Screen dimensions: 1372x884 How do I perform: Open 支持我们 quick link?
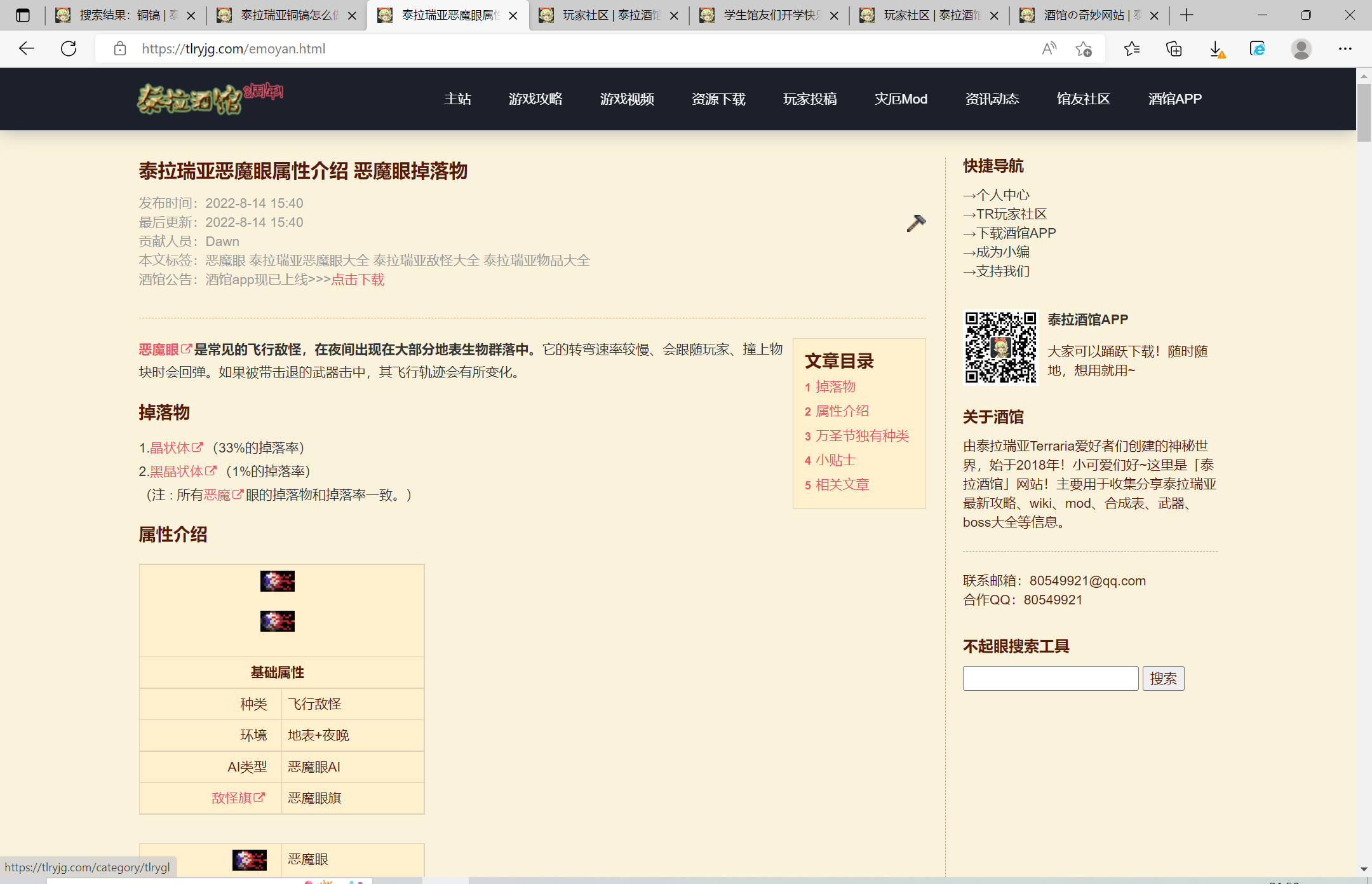996,271
